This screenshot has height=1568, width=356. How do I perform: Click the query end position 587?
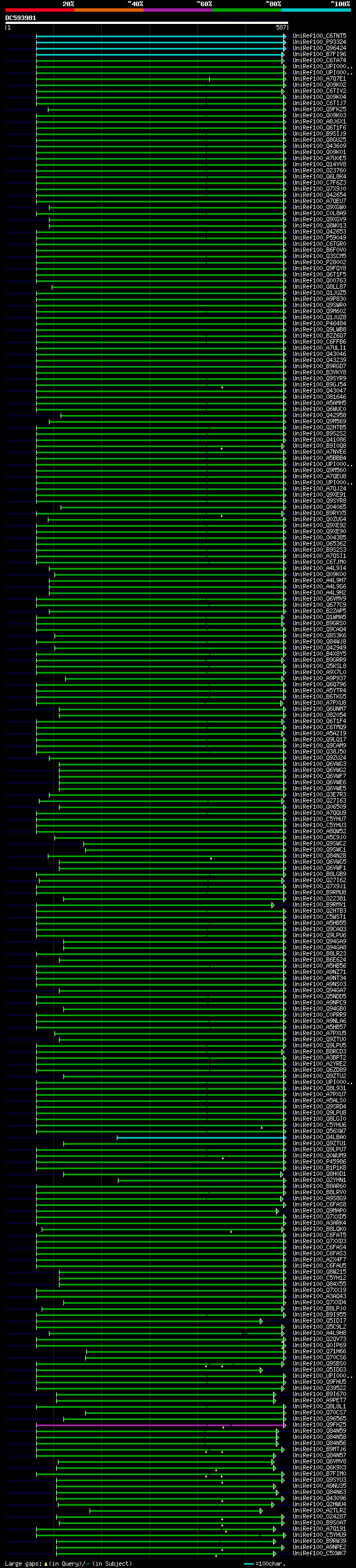[x=281, y=27]
